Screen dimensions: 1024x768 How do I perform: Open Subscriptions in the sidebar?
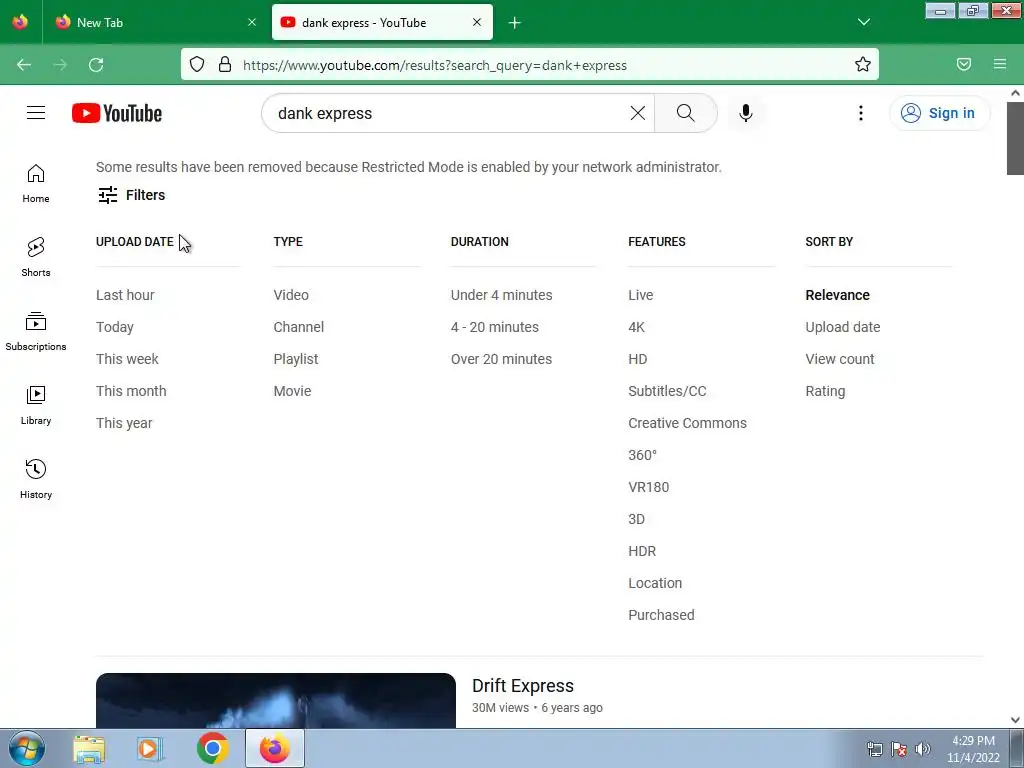pyautogui.click(x=36, y=332)
